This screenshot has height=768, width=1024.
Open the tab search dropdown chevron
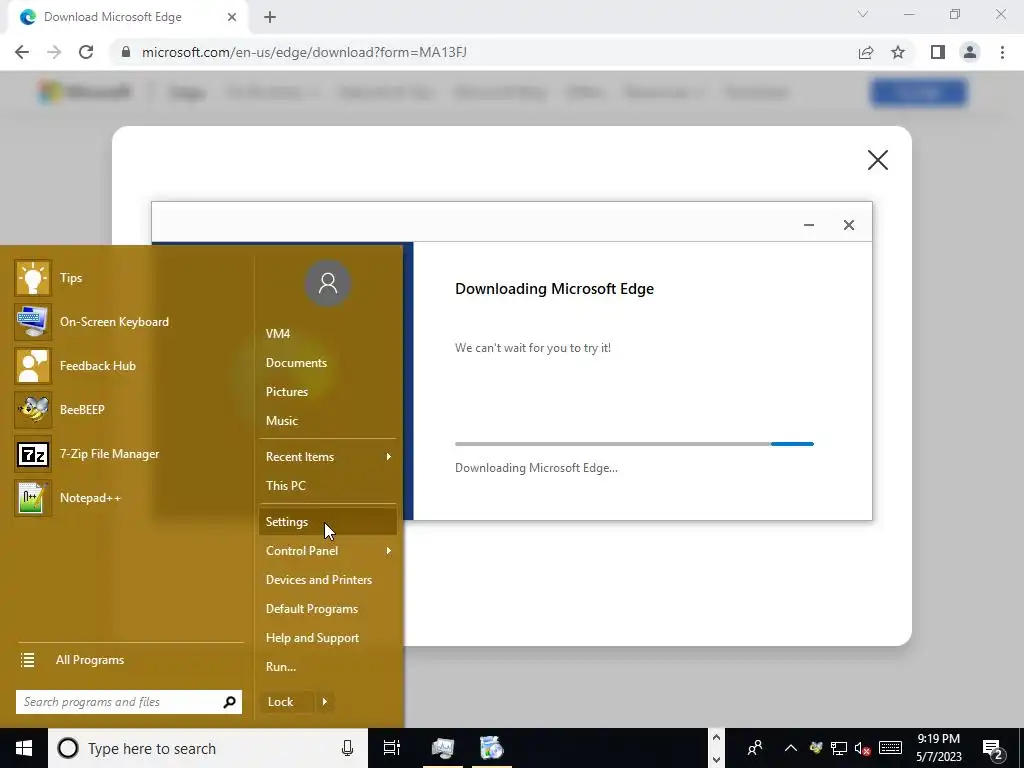(x=863, y=14)
